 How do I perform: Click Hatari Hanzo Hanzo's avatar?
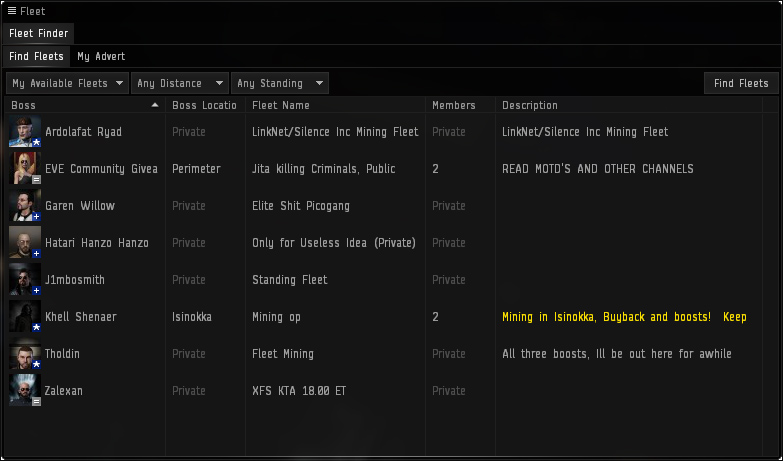click(25, 243)
